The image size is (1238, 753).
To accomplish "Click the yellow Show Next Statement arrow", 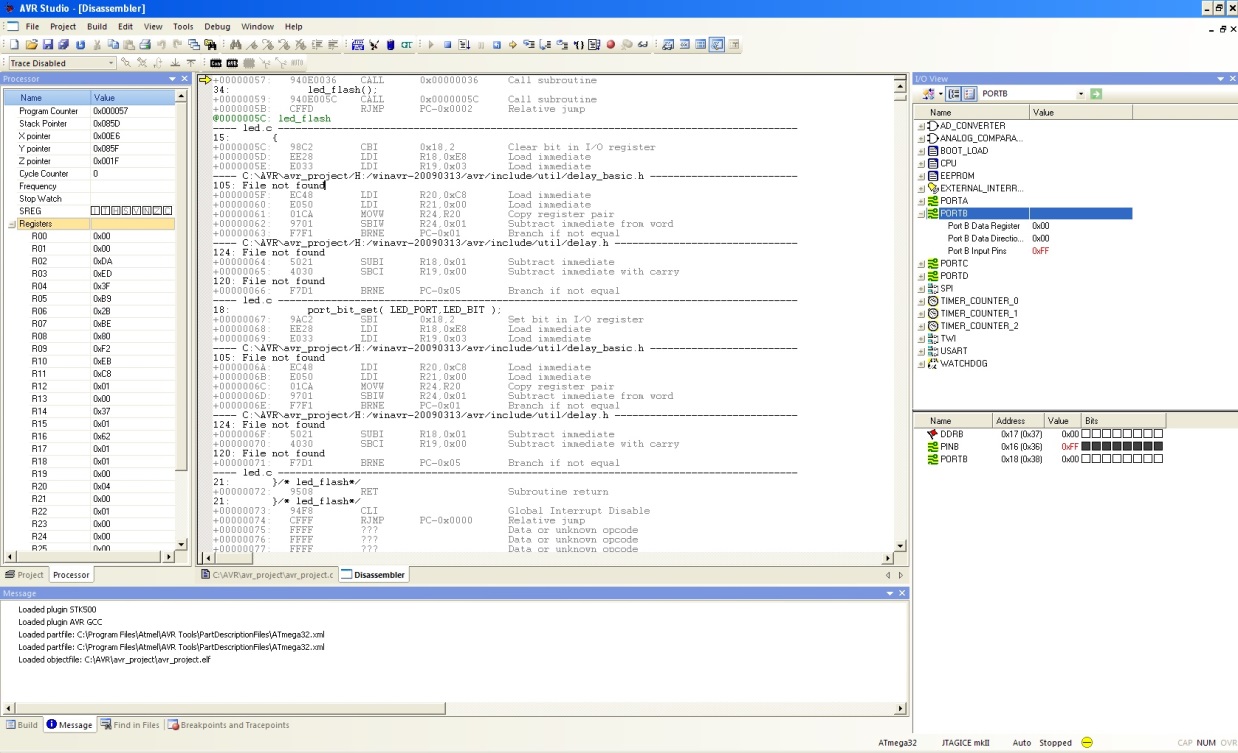I will click(512, 45).
